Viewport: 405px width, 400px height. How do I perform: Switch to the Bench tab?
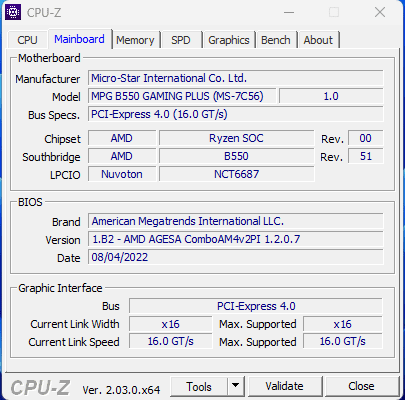tap(276, 40)
